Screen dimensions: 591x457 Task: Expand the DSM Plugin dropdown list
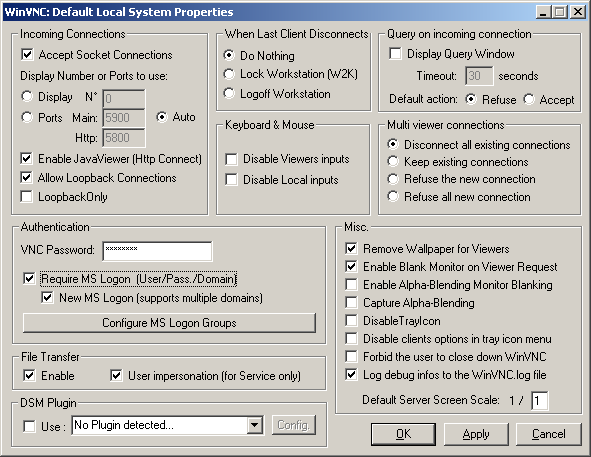point(255,425)
